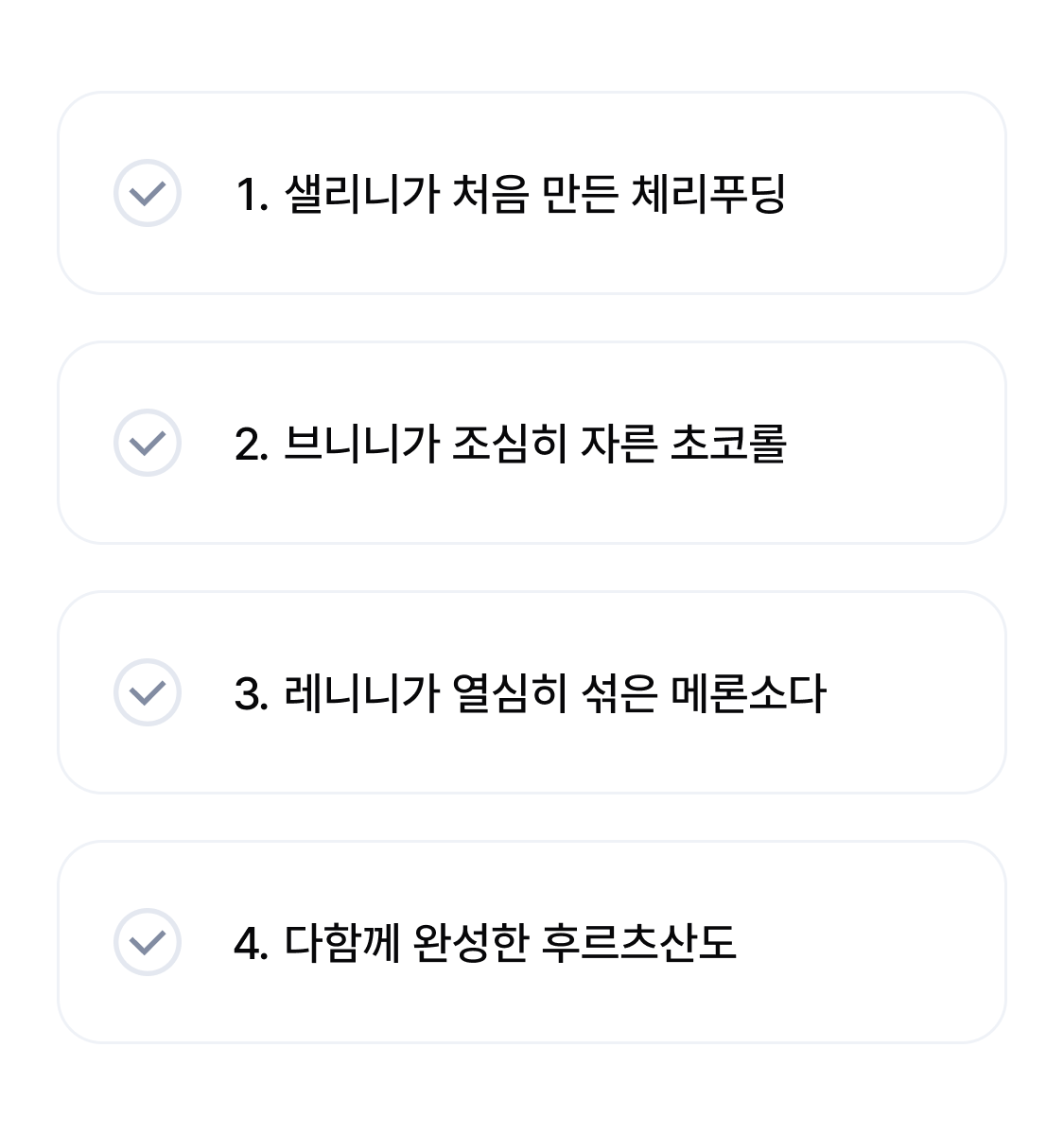The width and height of the screenshot is (1064, 1135).
Task: Click the word 샐리니가 in the first card
Action: [361, 194]
